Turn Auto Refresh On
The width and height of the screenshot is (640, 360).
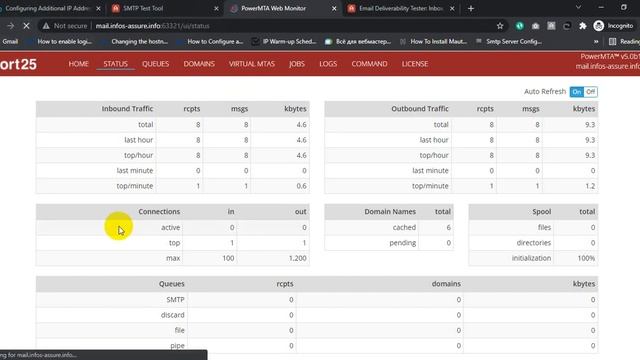(577, 92)
